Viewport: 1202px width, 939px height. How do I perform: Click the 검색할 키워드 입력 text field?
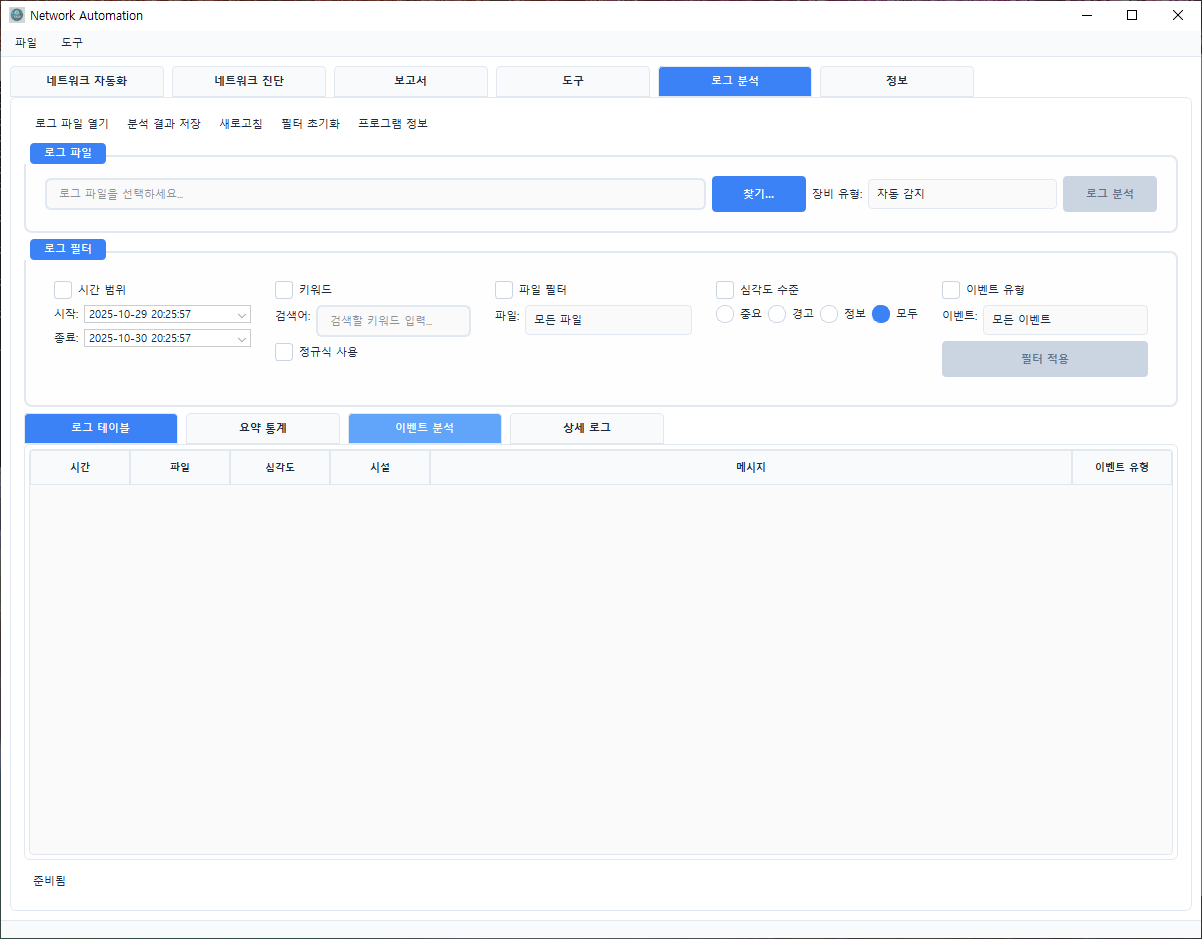[x=393, y=321]
